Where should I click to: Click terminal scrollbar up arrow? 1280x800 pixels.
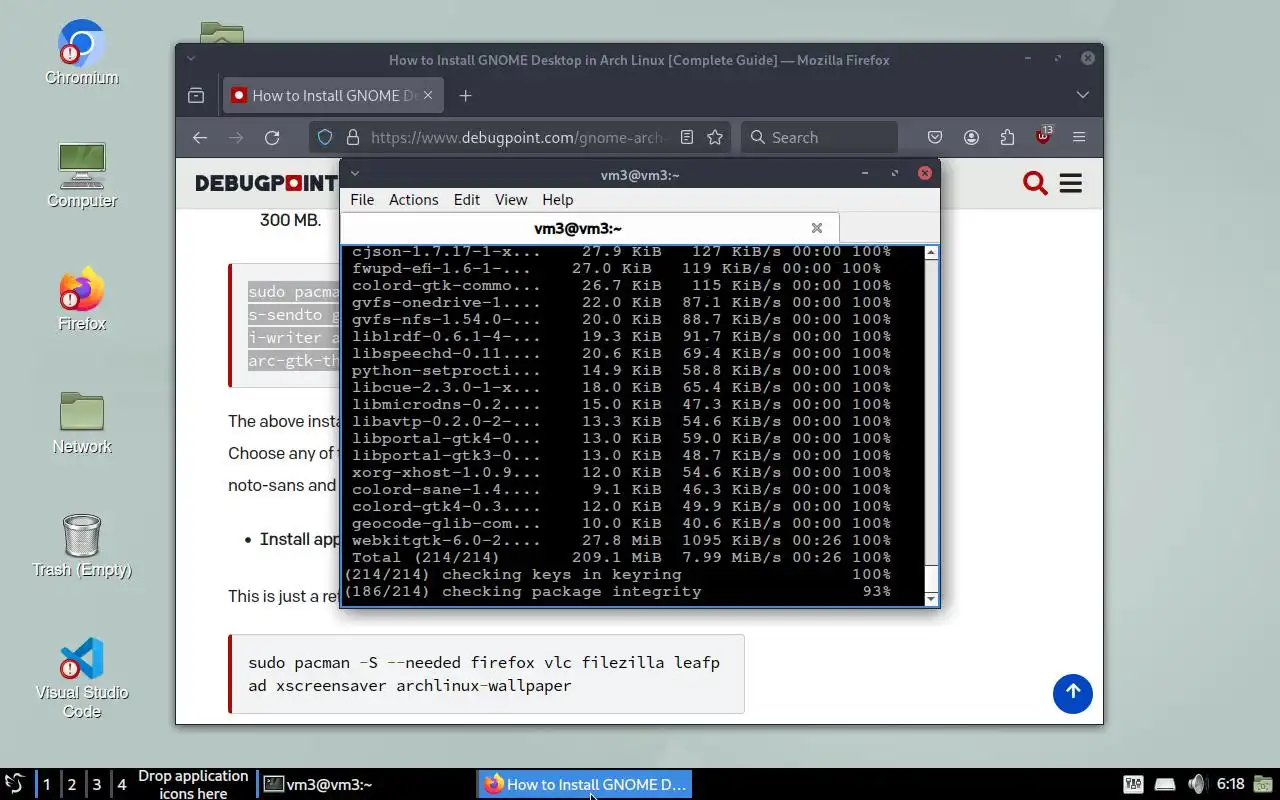[932, 253]
